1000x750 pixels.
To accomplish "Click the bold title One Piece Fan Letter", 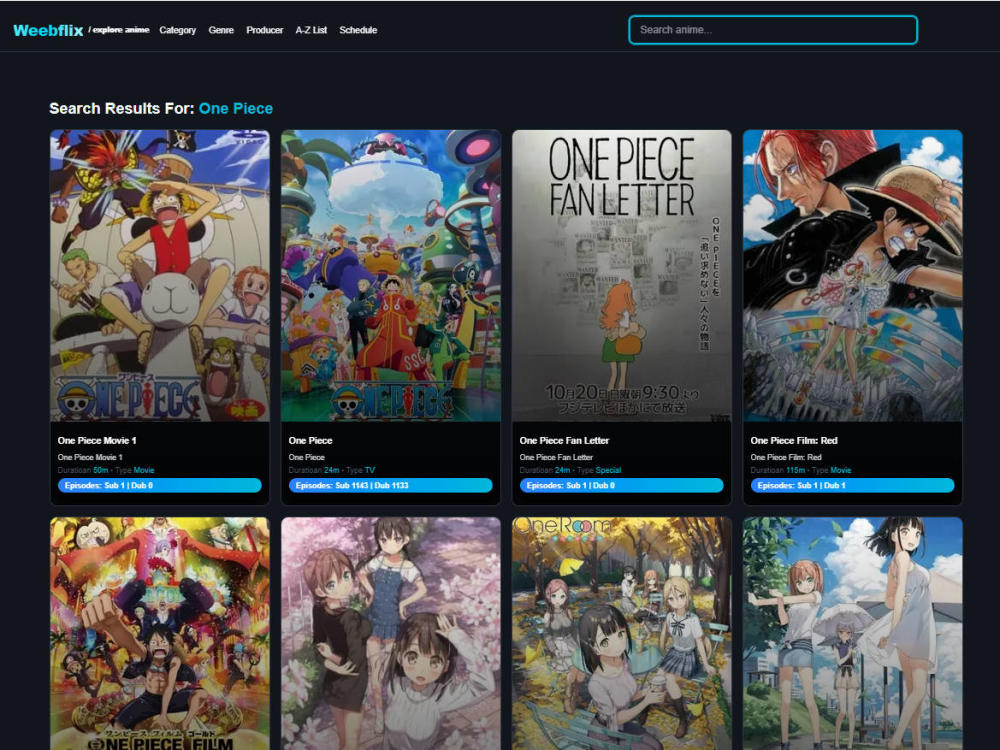I will (x=564, y=440).
